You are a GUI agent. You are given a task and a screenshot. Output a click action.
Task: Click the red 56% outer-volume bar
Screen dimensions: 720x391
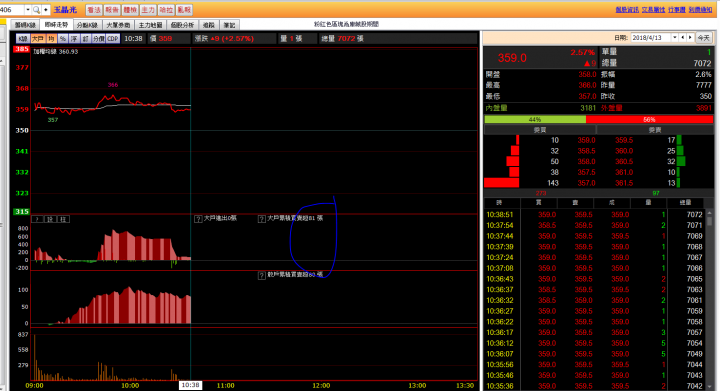649,119
